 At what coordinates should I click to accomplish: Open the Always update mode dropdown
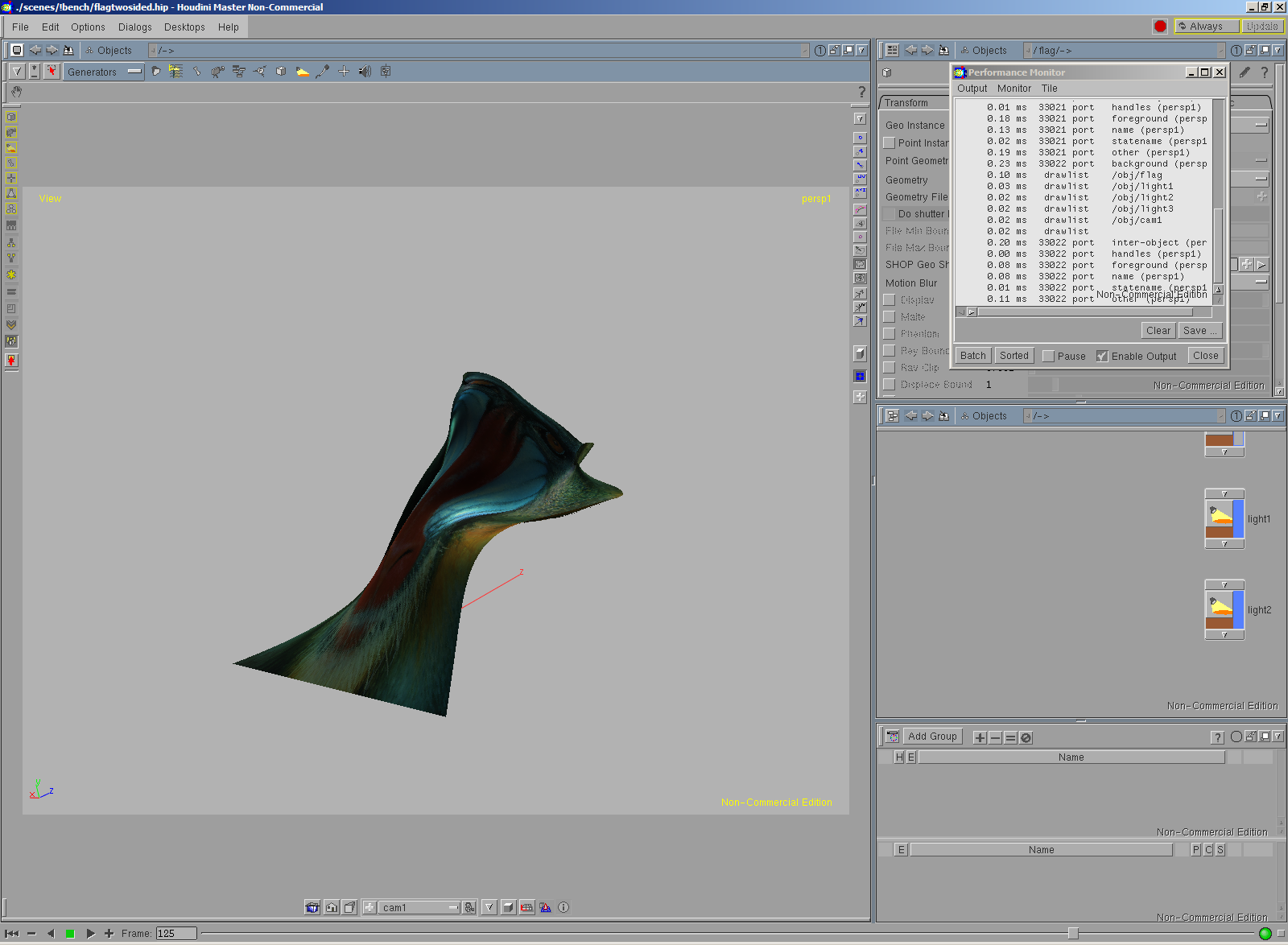pos(1206,27)
